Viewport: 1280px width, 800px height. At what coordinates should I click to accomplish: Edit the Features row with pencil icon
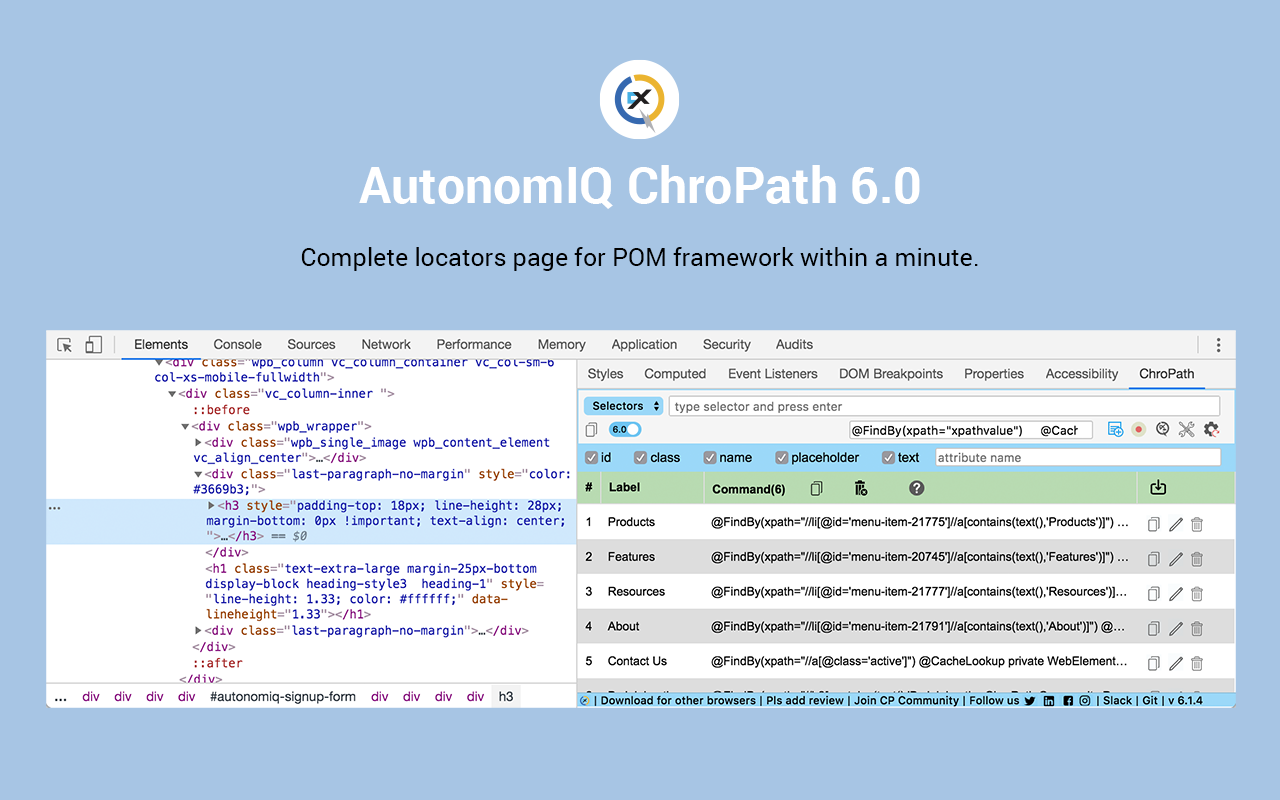click(x=1176, y=559)
